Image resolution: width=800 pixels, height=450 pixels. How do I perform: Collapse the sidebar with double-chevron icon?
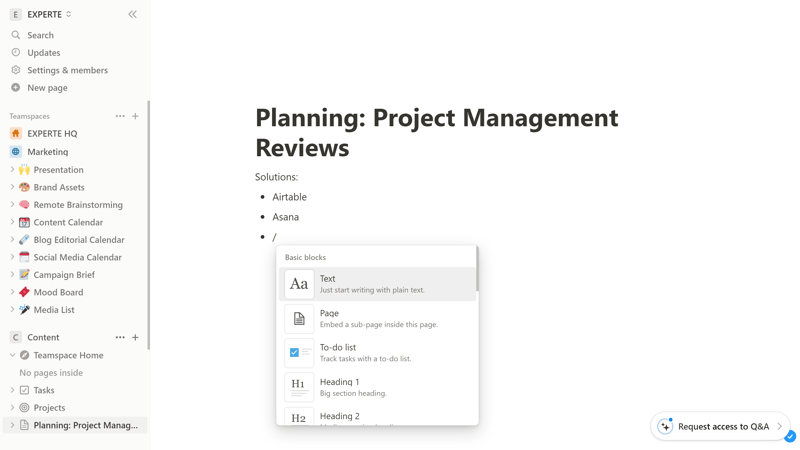pyautogui.click(x=133, y=14)
